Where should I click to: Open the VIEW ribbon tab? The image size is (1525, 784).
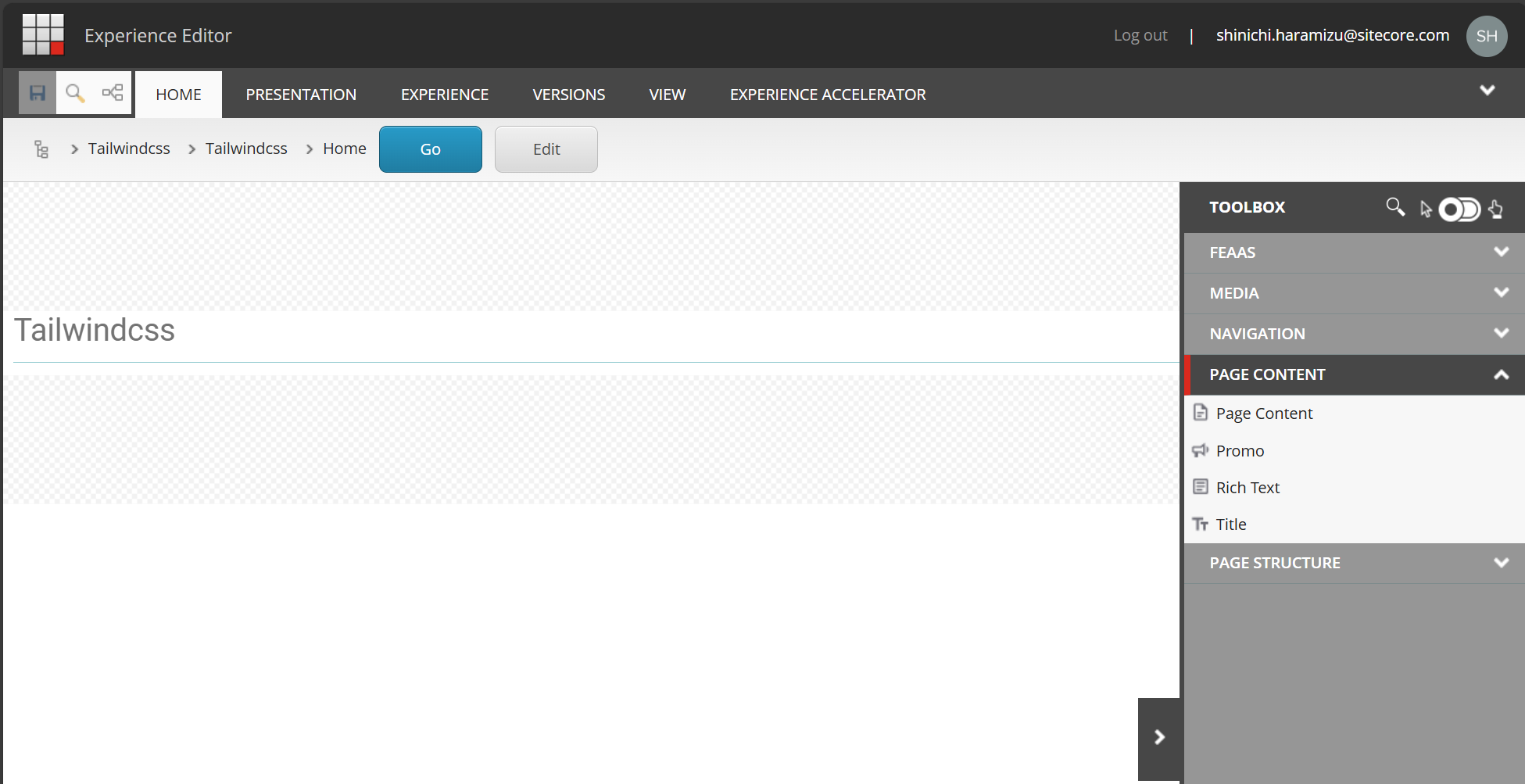(x=668, y=95)
